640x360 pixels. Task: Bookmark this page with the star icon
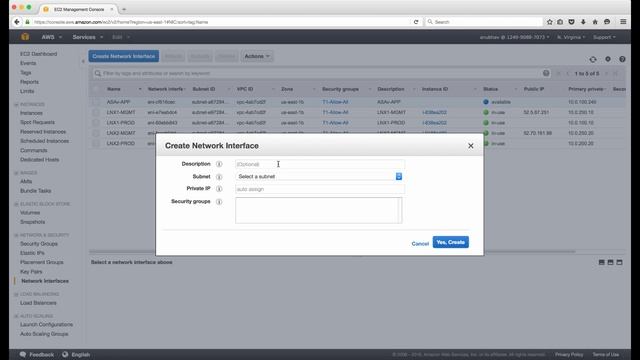pyautogui.click(x=550, y=22)
